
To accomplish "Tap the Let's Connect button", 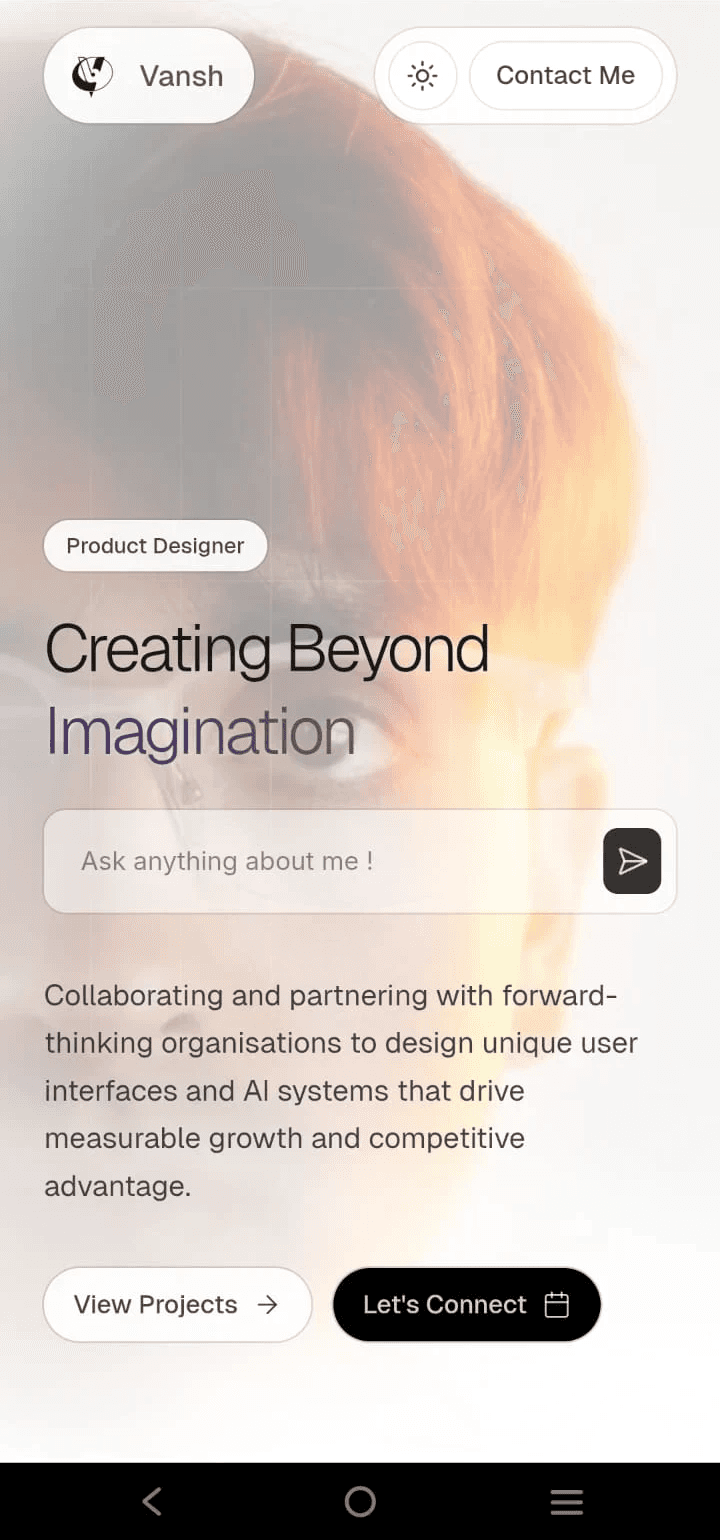I will click(467, 1305).
